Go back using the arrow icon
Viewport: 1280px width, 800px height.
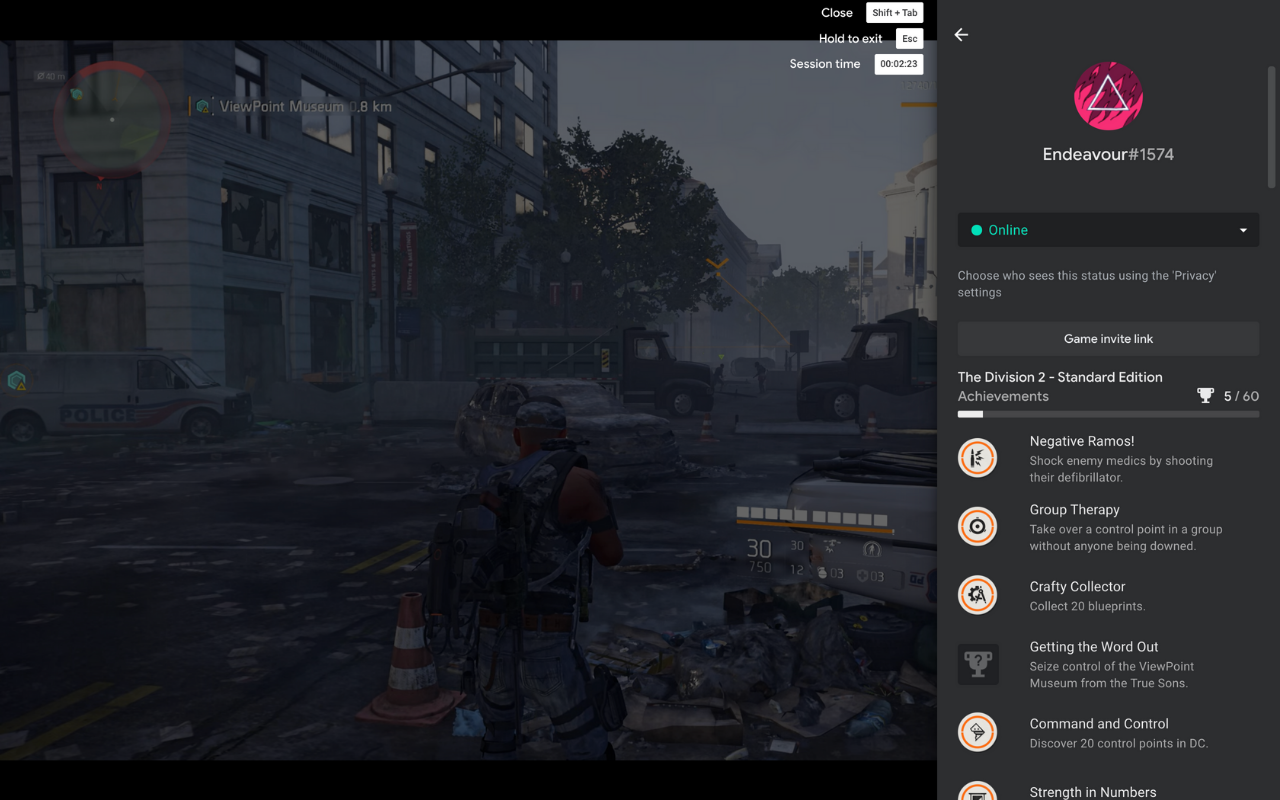point(961,35)
